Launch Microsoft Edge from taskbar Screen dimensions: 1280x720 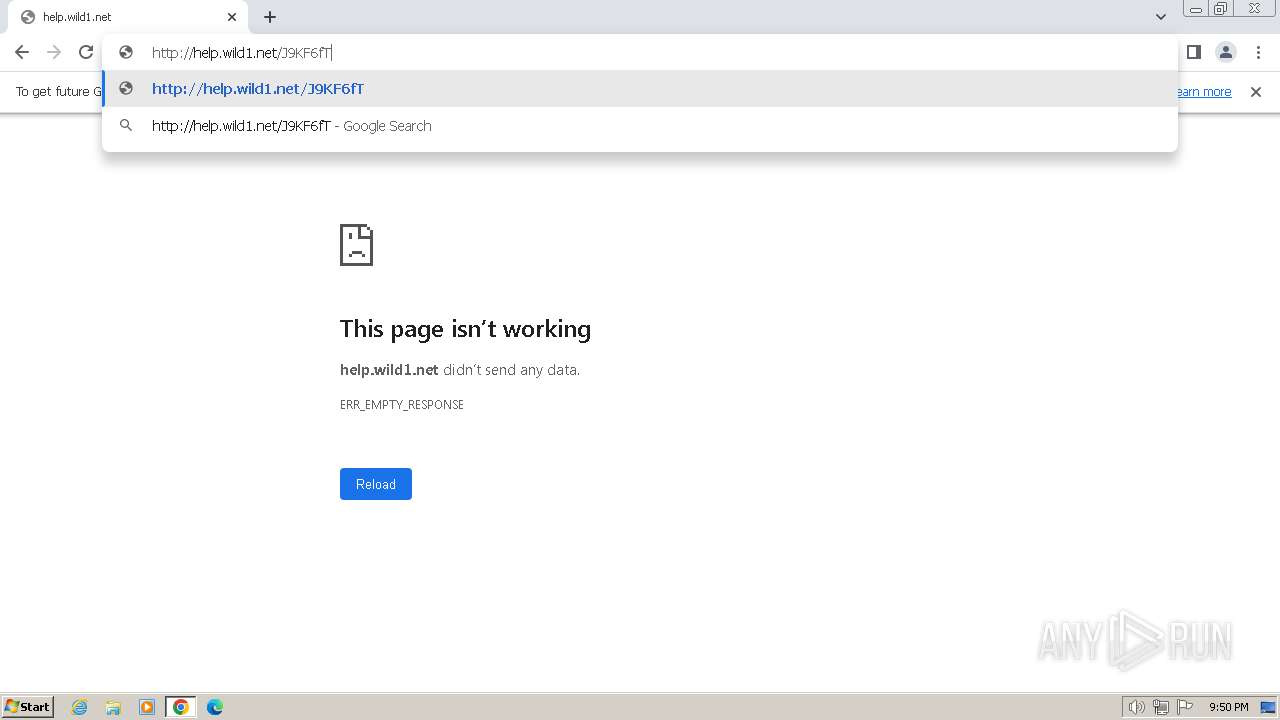(215, 707)
